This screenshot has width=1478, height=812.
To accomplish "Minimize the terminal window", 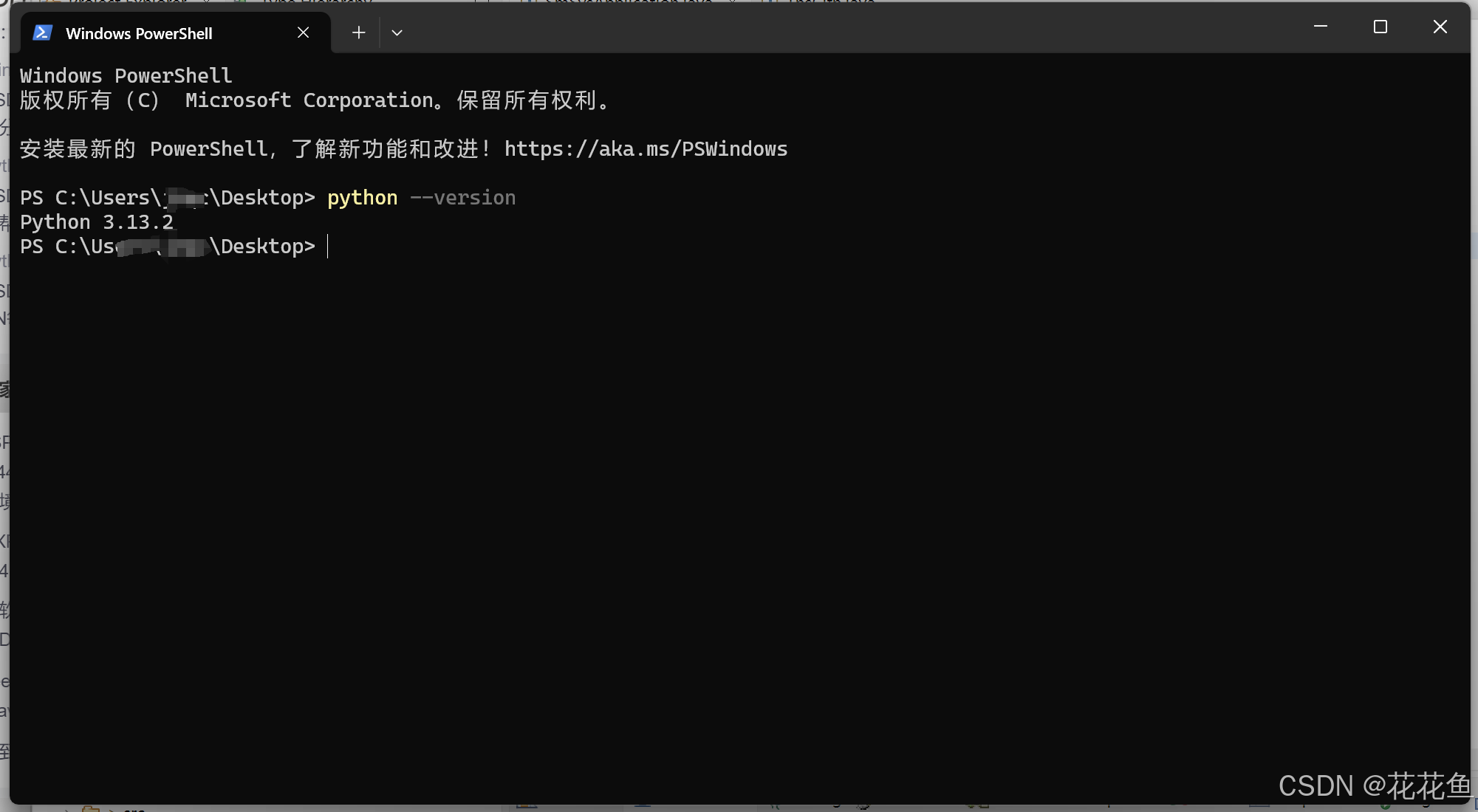I will (x=1321, y=27).
